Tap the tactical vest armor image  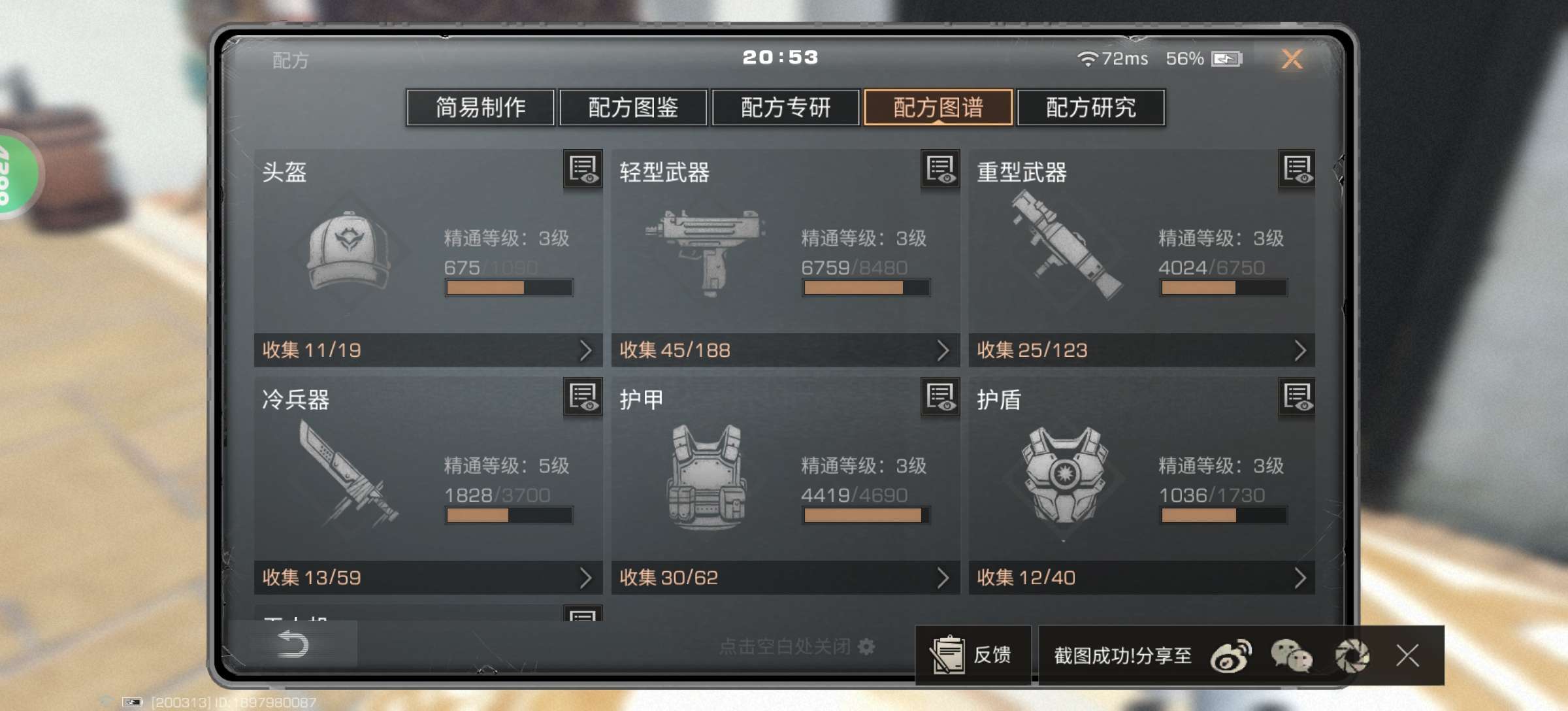pos(707,476)
